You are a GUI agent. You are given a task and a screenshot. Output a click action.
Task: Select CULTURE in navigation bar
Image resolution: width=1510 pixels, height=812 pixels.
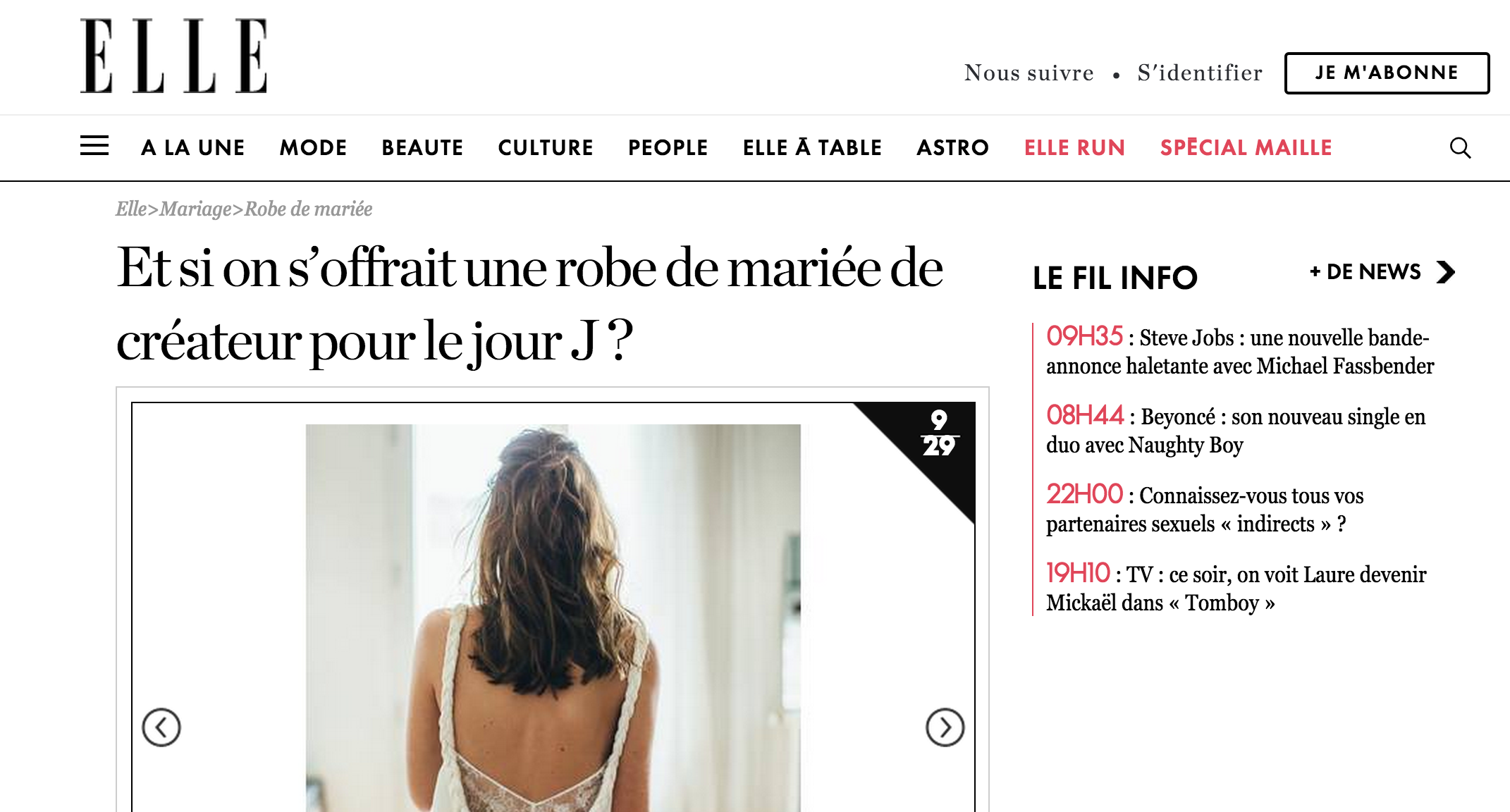point(546,147)
